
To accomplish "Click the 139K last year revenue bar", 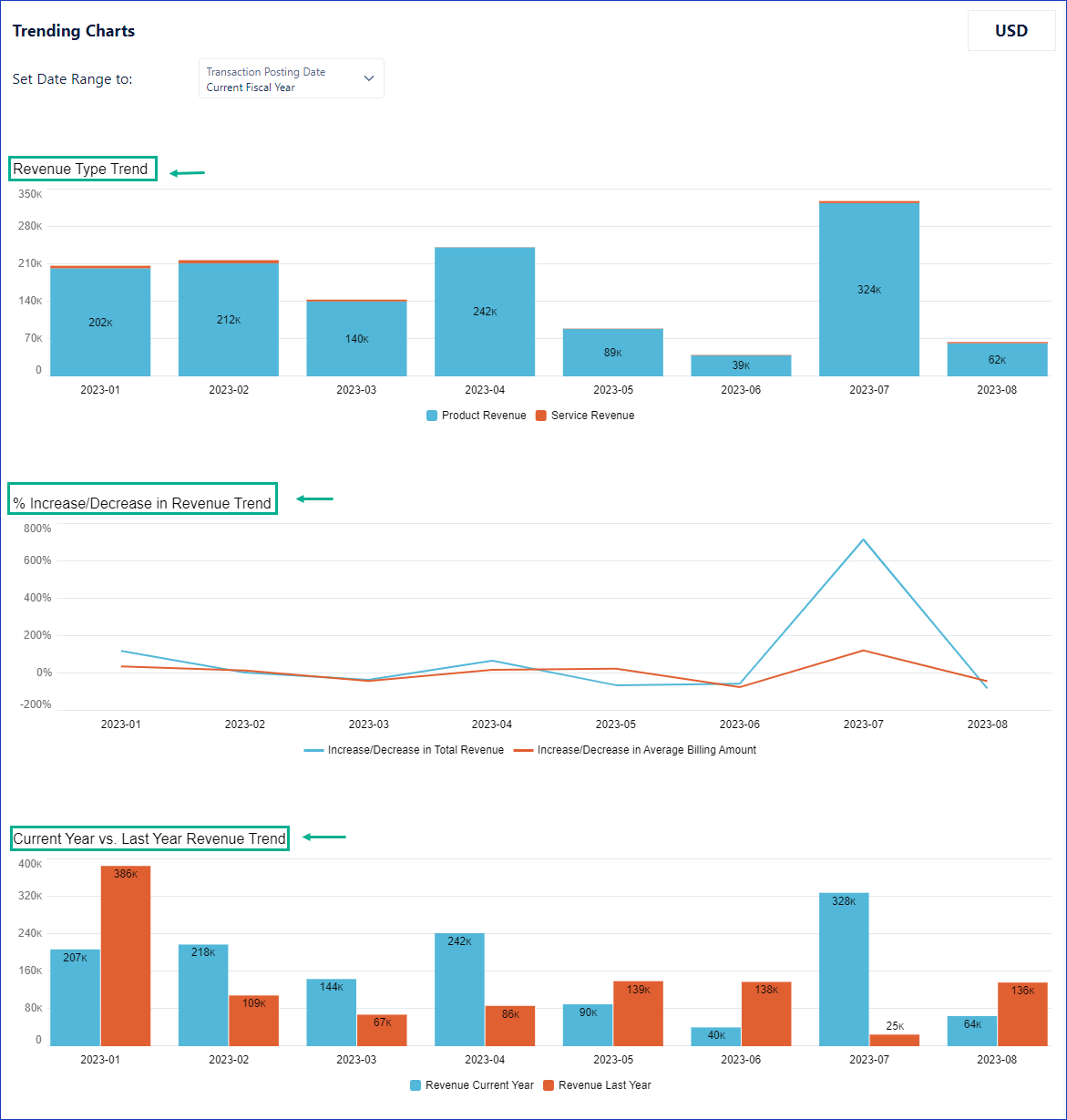I will coord(639,1013).
